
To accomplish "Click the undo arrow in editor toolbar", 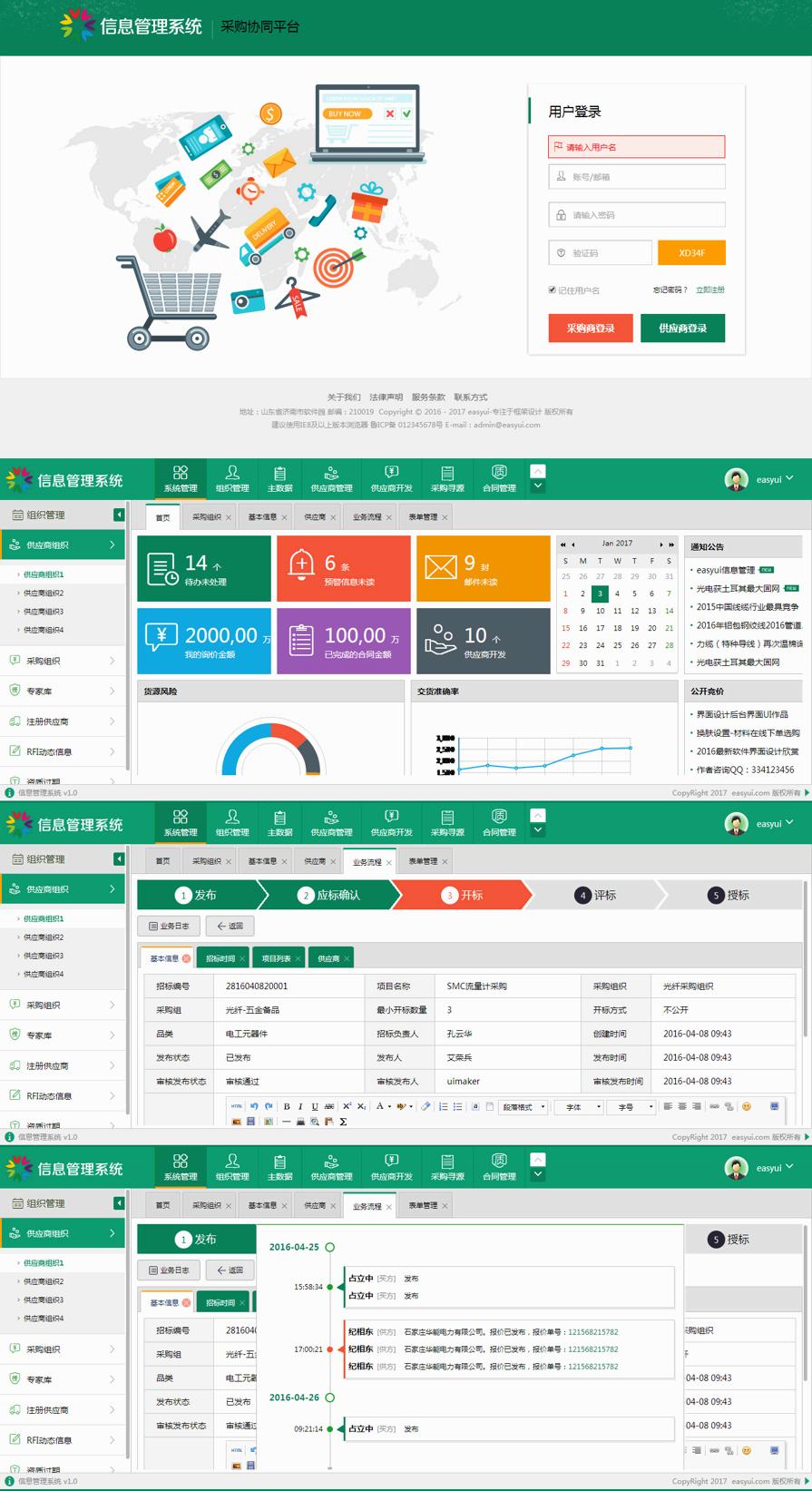I will [x=254, y=1106].
